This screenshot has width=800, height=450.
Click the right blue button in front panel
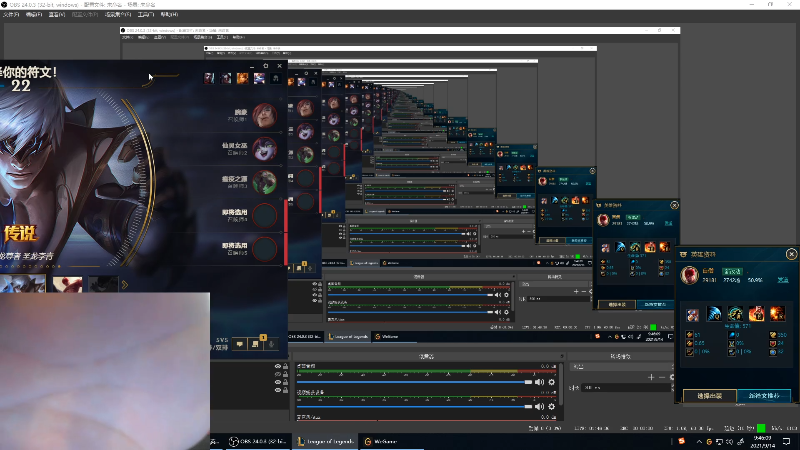764,396
